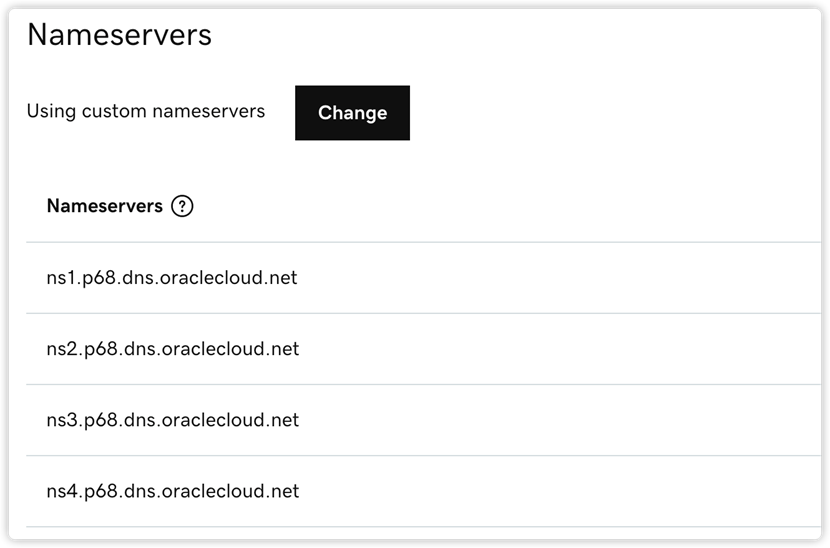Change the custom nameservers configuration

pos(352,113)
